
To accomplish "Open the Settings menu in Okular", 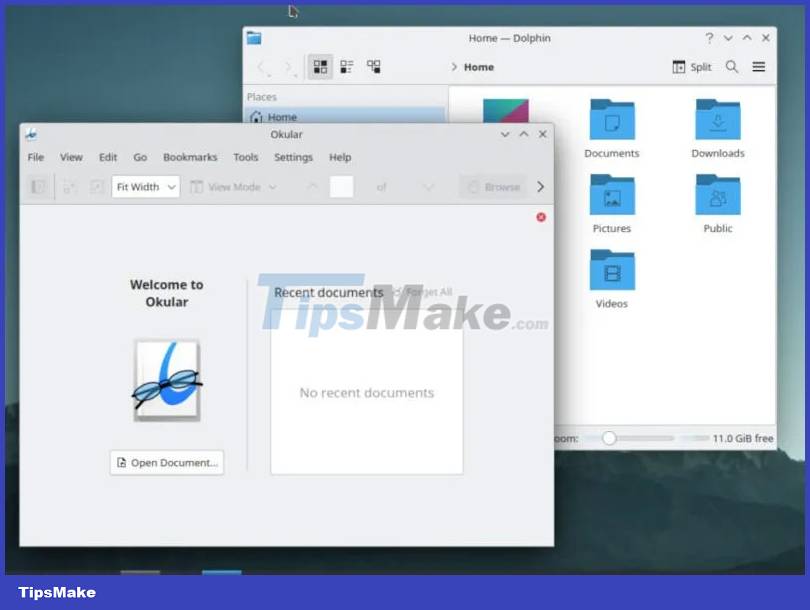I will (x=293, y=157).
